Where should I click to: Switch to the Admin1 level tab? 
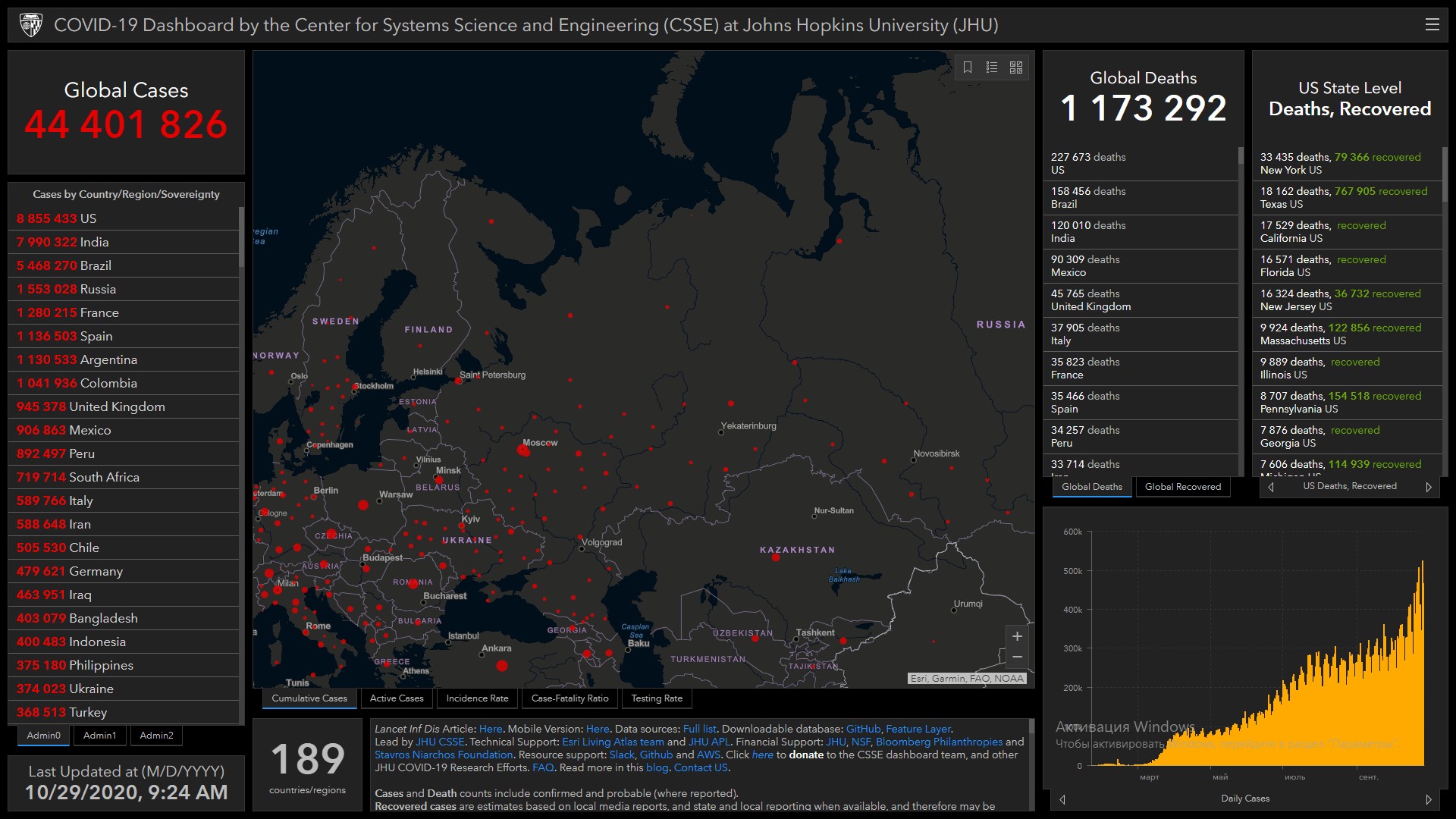99,736
